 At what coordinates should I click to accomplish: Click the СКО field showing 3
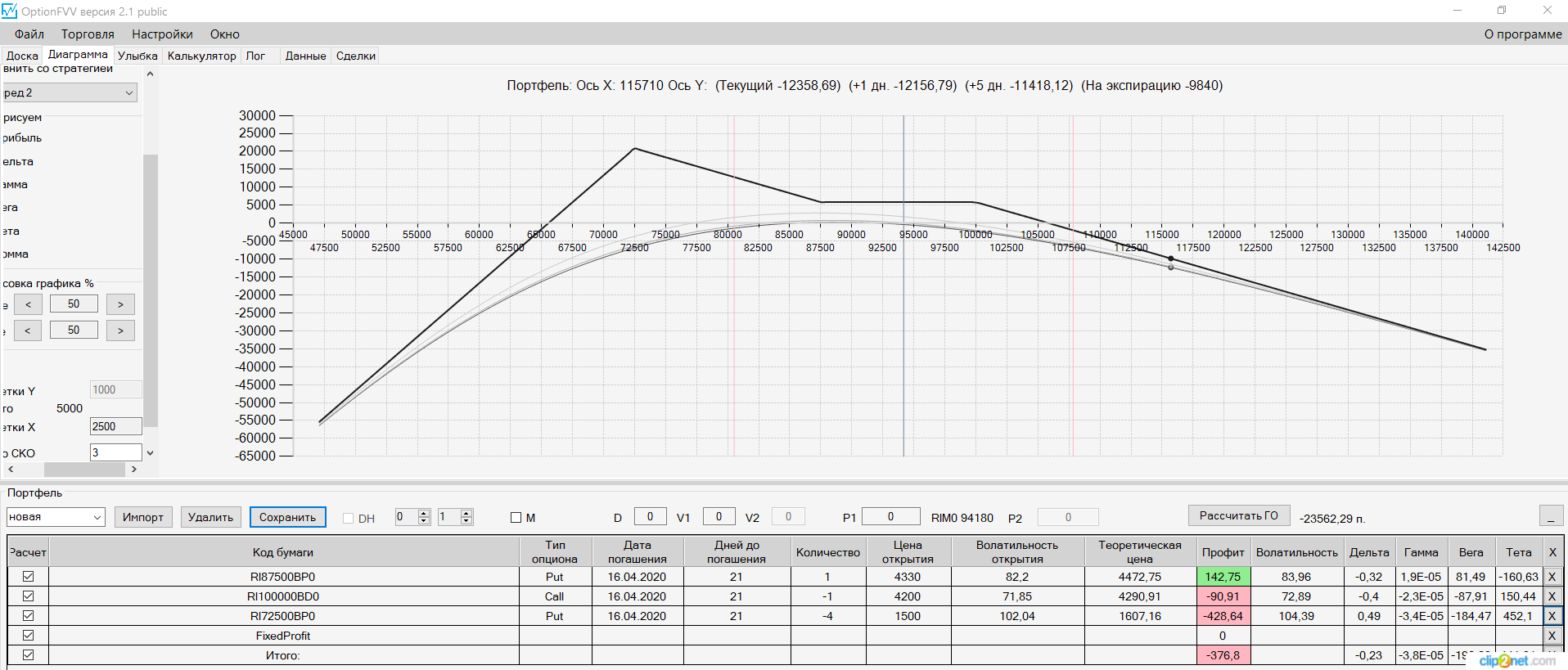(x=115, y=452)
